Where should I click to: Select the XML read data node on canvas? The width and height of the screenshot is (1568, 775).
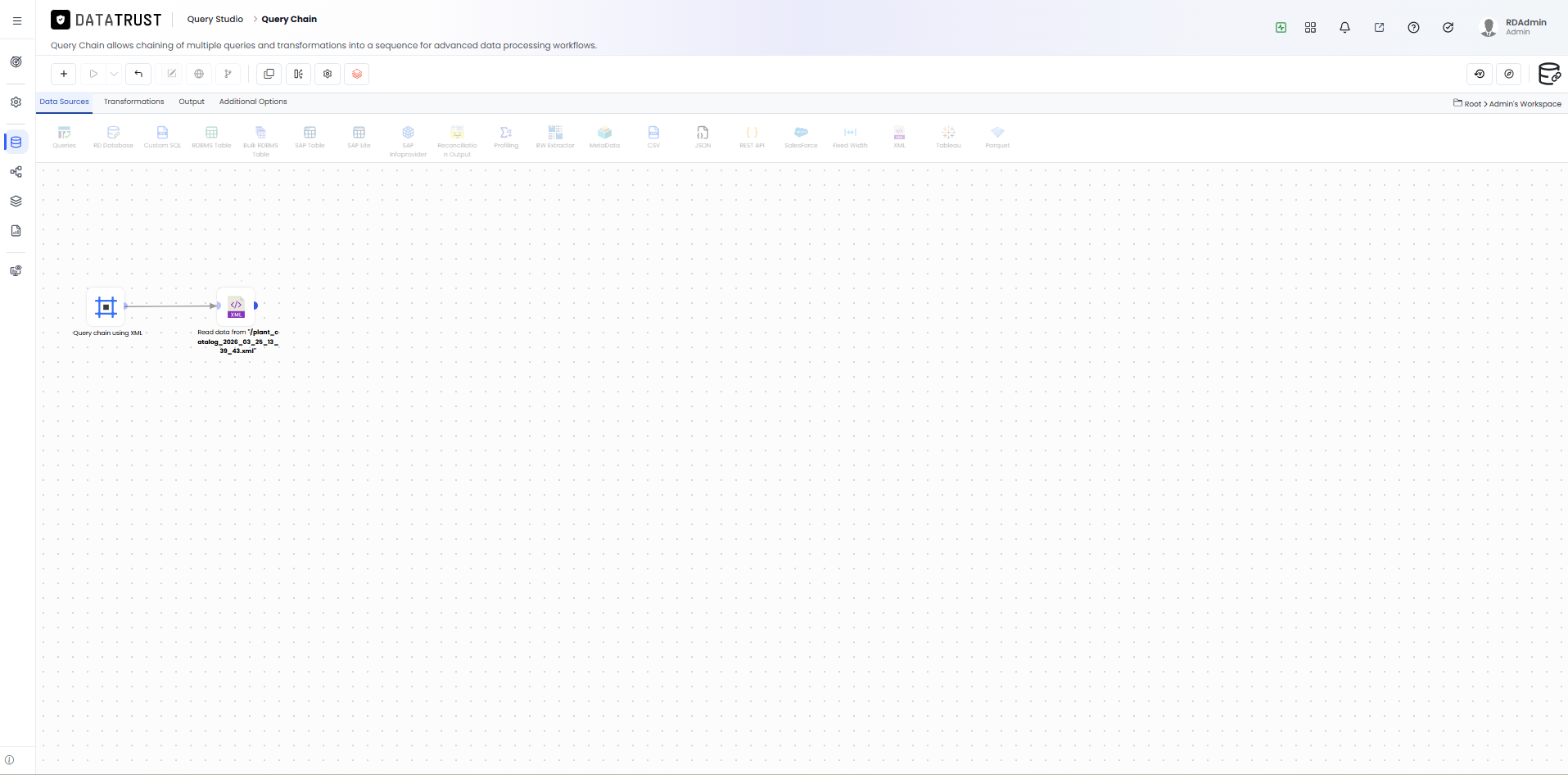click(236, 306)
